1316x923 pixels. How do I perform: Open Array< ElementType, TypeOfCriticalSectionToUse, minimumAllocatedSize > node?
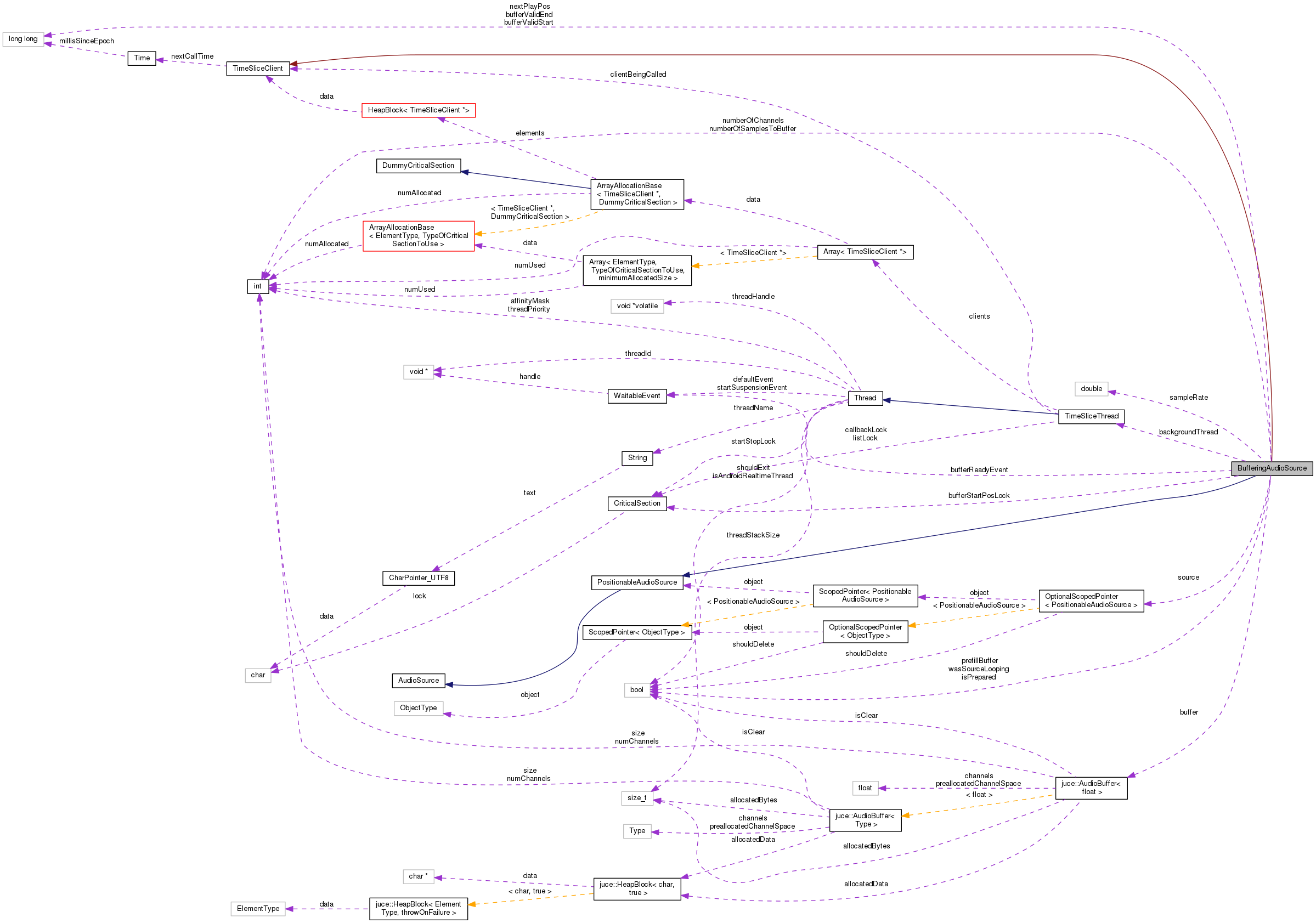tap(637, 270)
